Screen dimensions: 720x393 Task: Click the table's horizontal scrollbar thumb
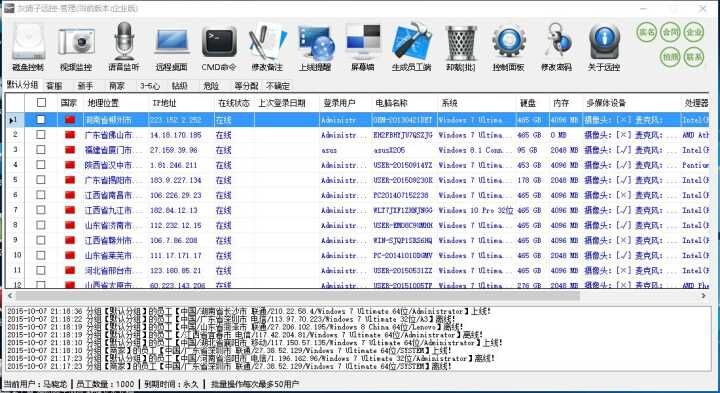298,296
